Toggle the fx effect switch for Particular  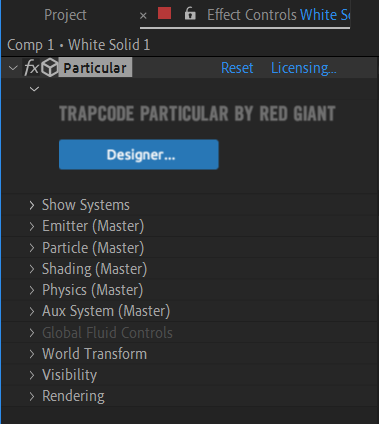point(31,68)
